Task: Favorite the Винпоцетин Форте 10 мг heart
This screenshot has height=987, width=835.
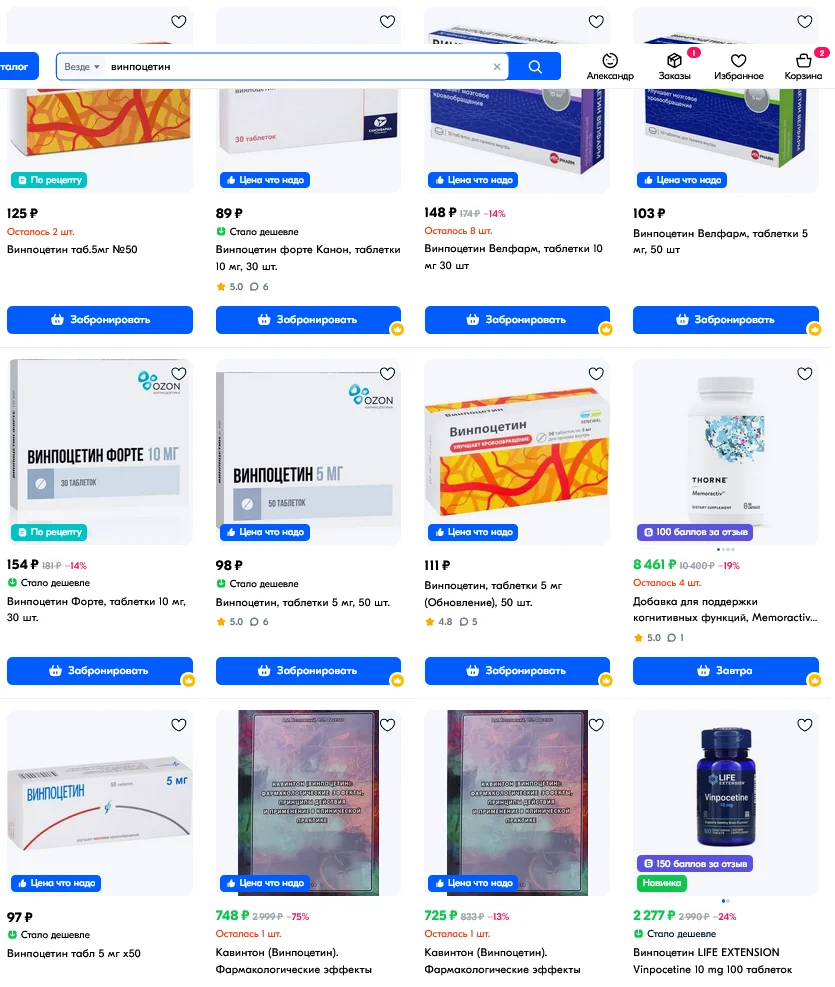Action: point(179,373)
